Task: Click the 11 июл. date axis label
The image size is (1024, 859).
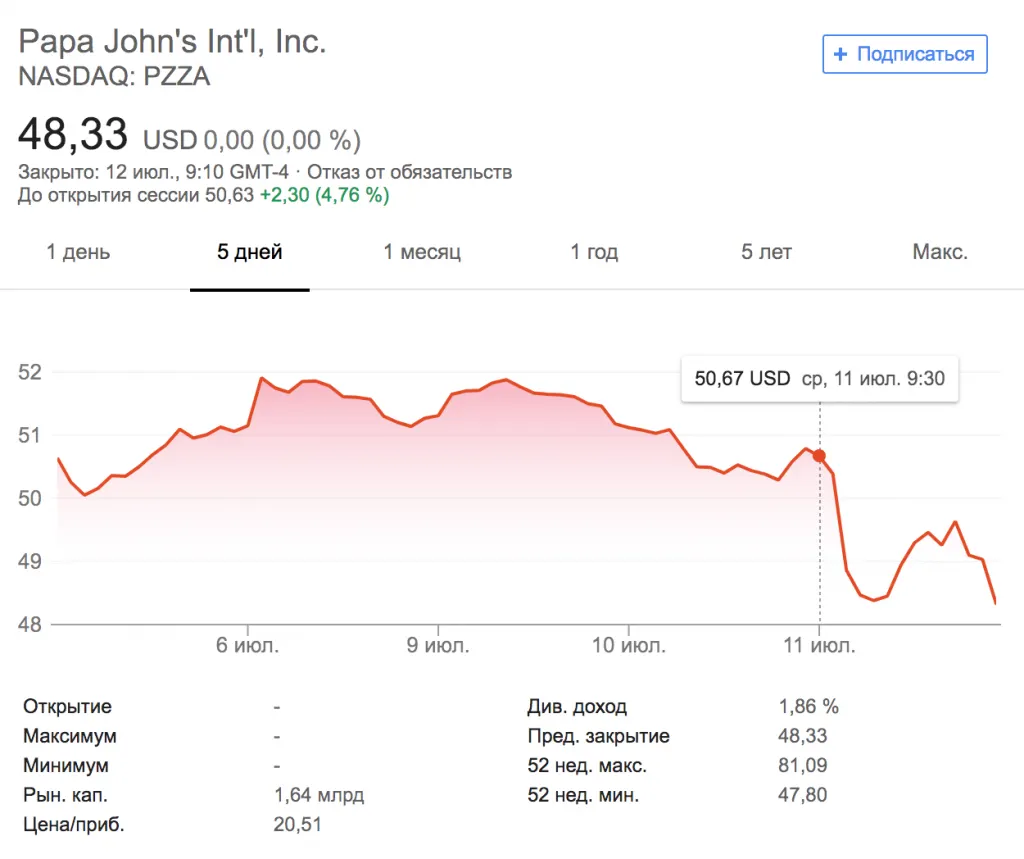Action: [820, 646]
